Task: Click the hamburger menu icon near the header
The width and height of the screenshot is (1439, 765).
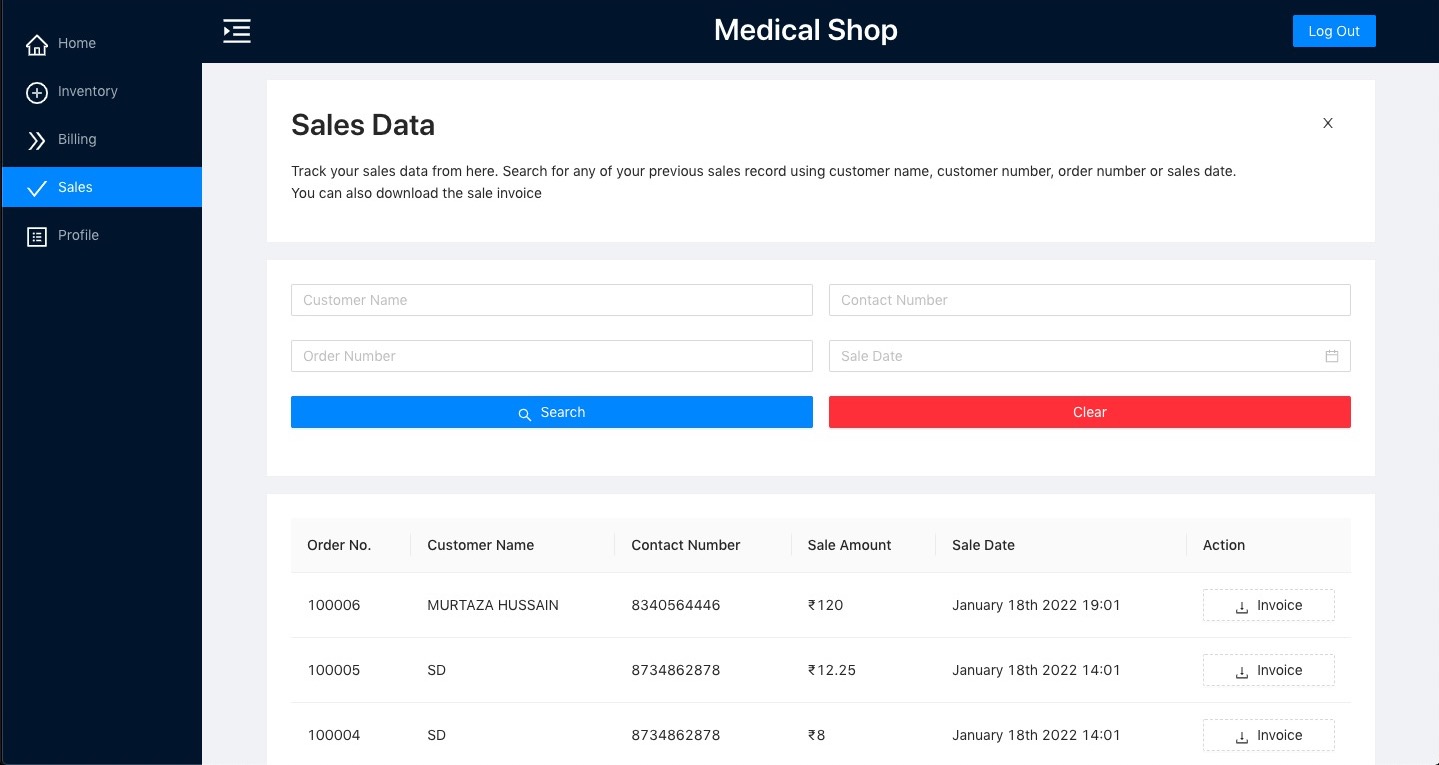Action: pos(236,31)
